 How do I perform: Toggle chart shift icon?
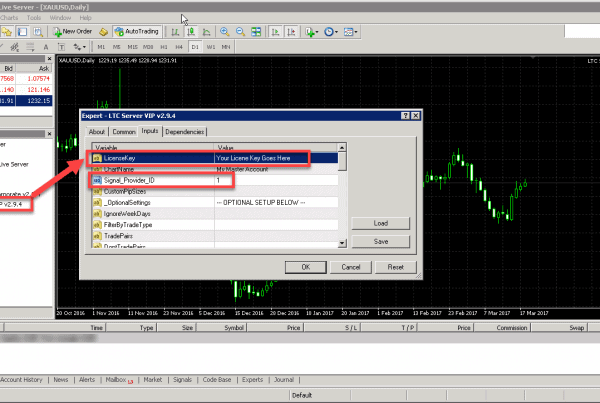291,32
